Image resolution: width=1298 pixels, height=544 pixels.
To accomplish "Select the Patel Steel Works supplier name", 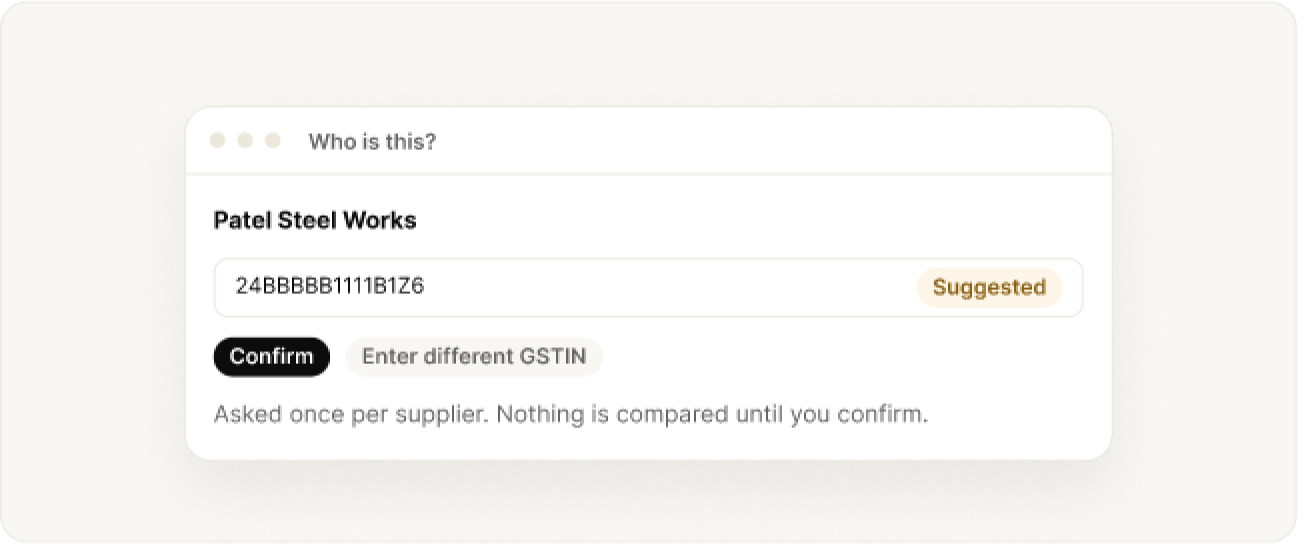I will click(x=315, y=220).
